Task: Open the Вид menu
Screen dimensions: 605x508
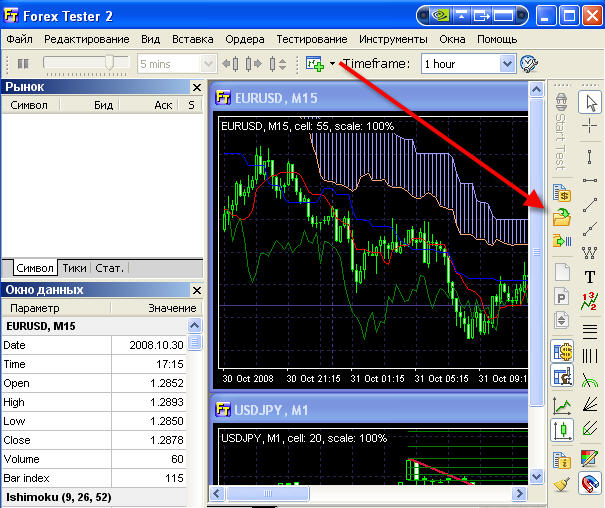Action: click(x=150, y=39)
